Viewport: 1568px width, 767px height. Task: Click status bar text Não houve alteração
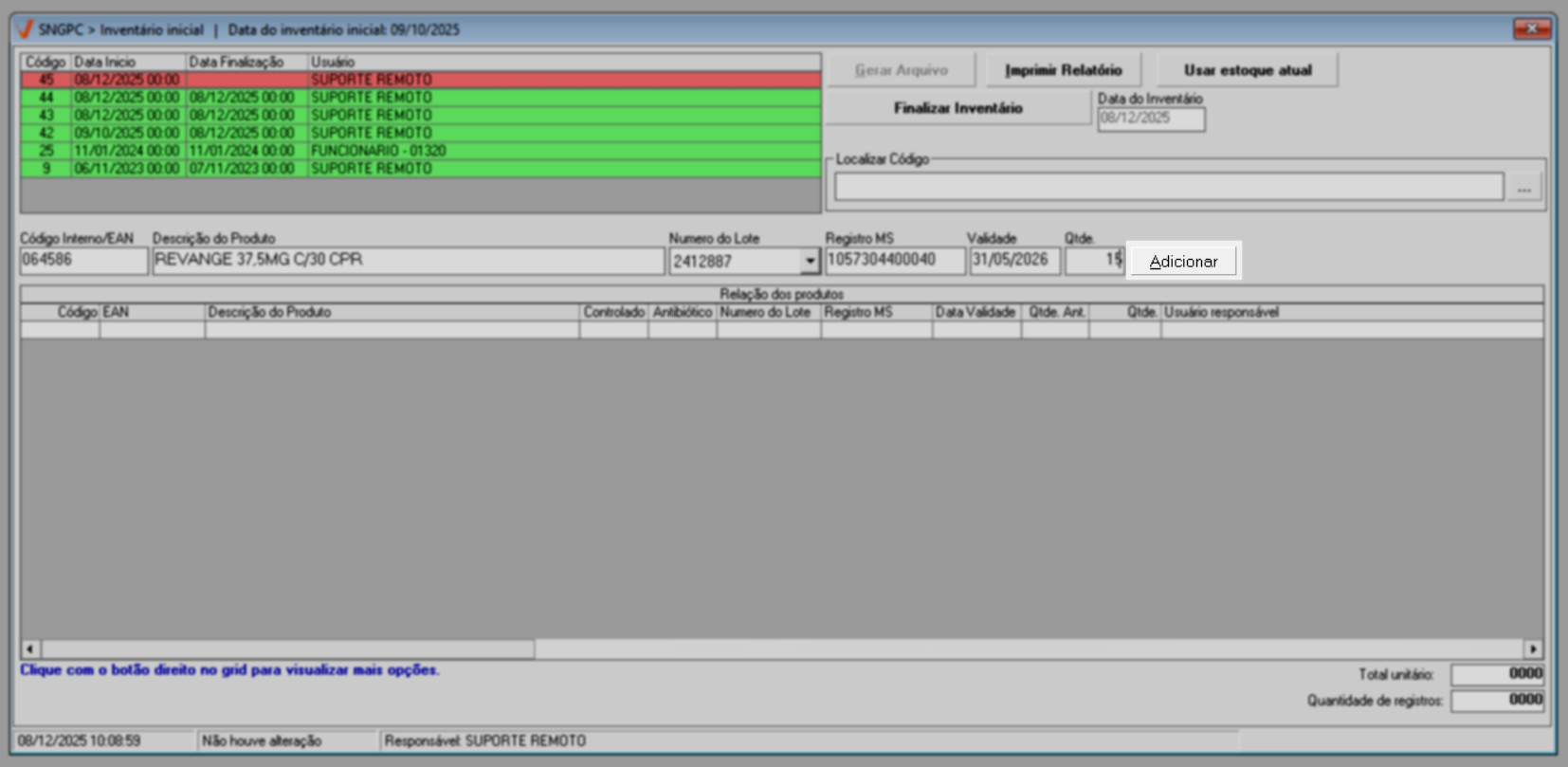pyautogui.click(x=262, y=741)
